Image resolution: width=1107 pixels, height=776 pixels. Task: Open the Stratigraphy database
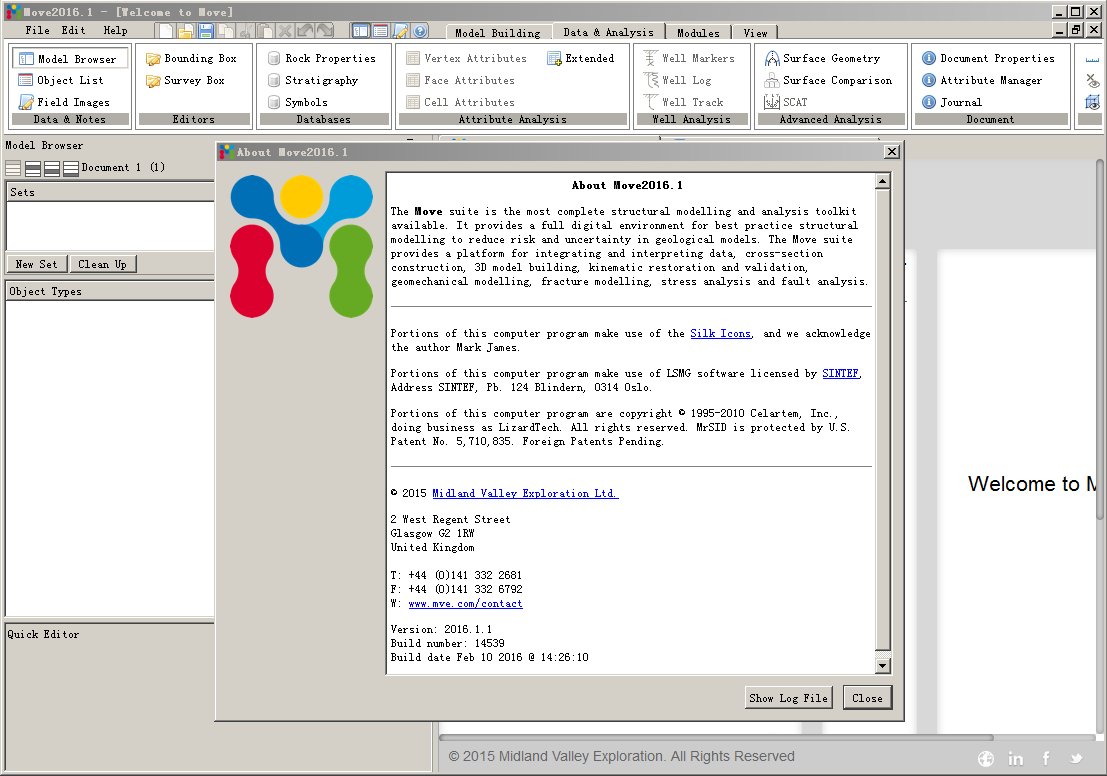pos(313,80)
